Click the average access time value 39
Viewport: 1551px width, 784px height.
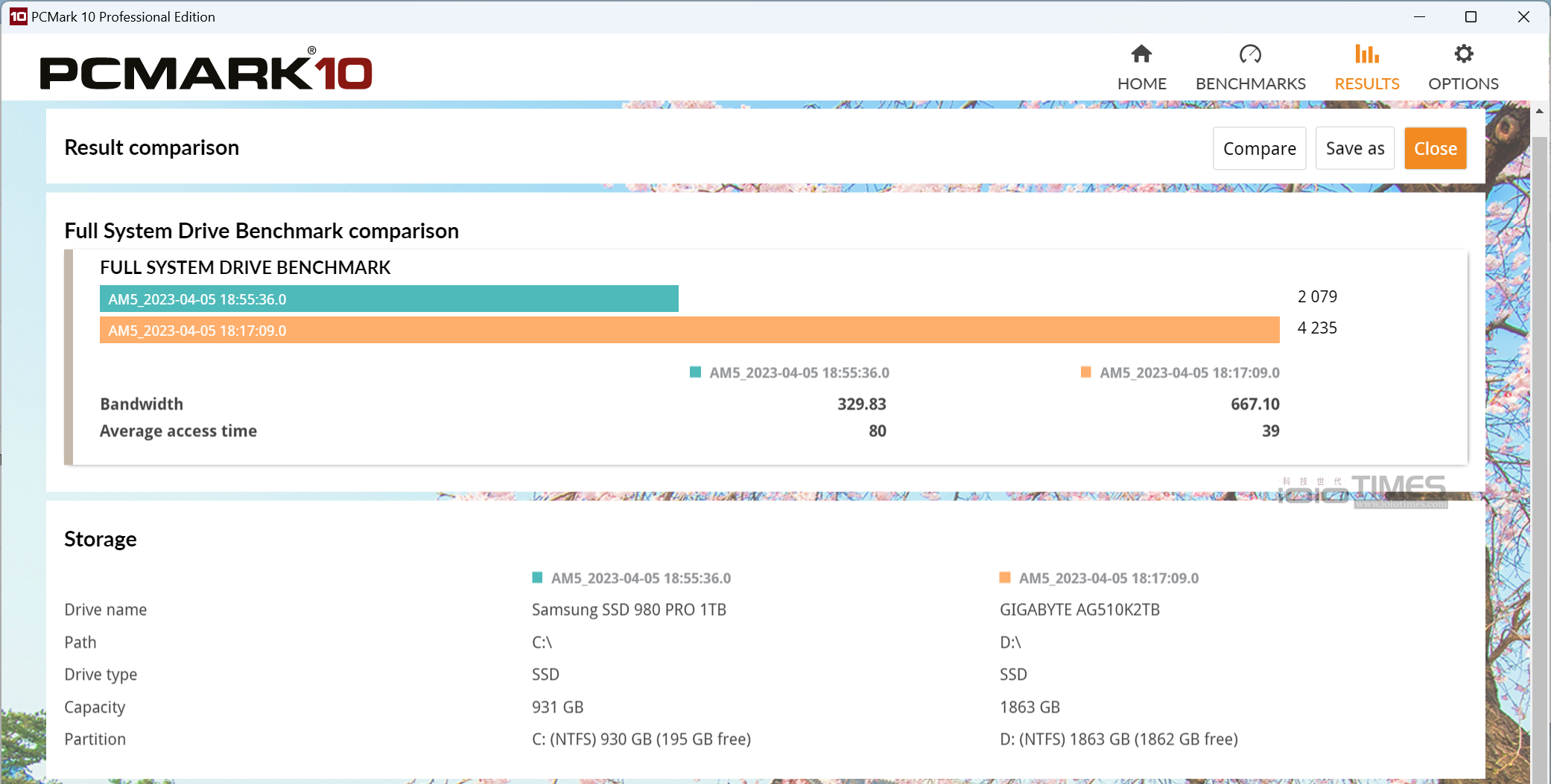pos(1270,431)
